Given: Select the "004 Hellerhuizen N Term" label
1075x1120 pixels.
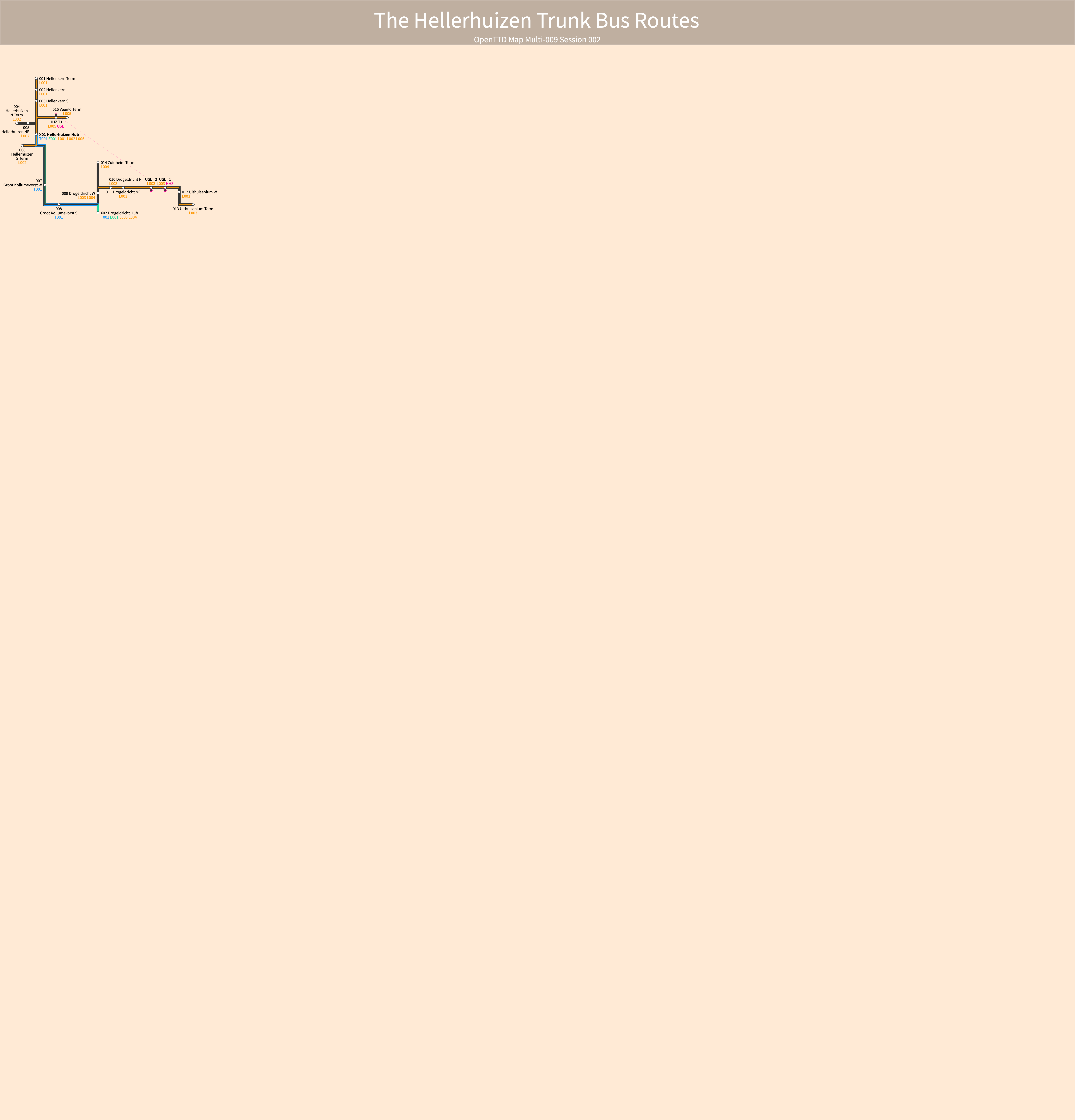Looking at the screenshot, I should 17,111.
